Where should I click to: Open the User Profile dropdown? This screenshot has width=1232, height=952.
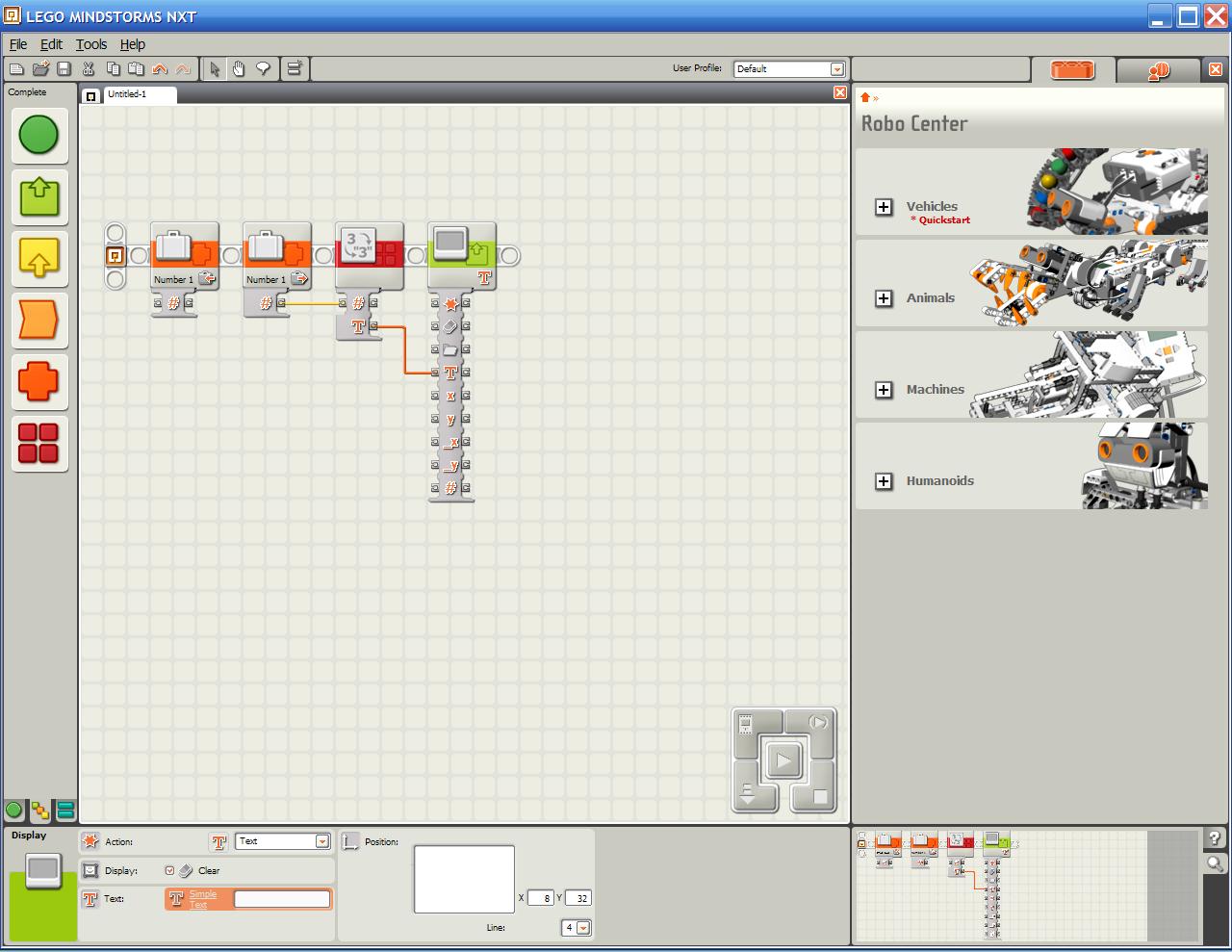(837, 69)
